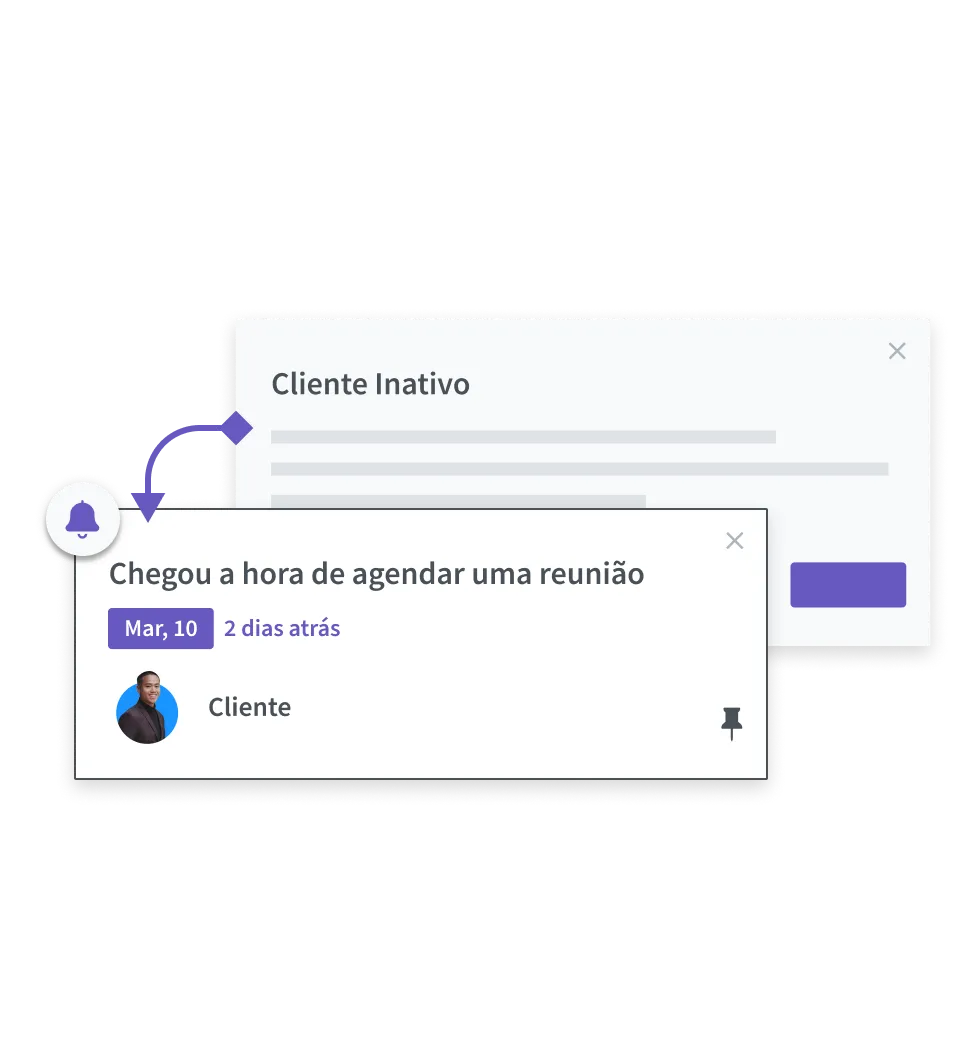Screen dimensions: 976x1040
Task: Select the Mar, 10 date badge
Action: pos(161,628)
